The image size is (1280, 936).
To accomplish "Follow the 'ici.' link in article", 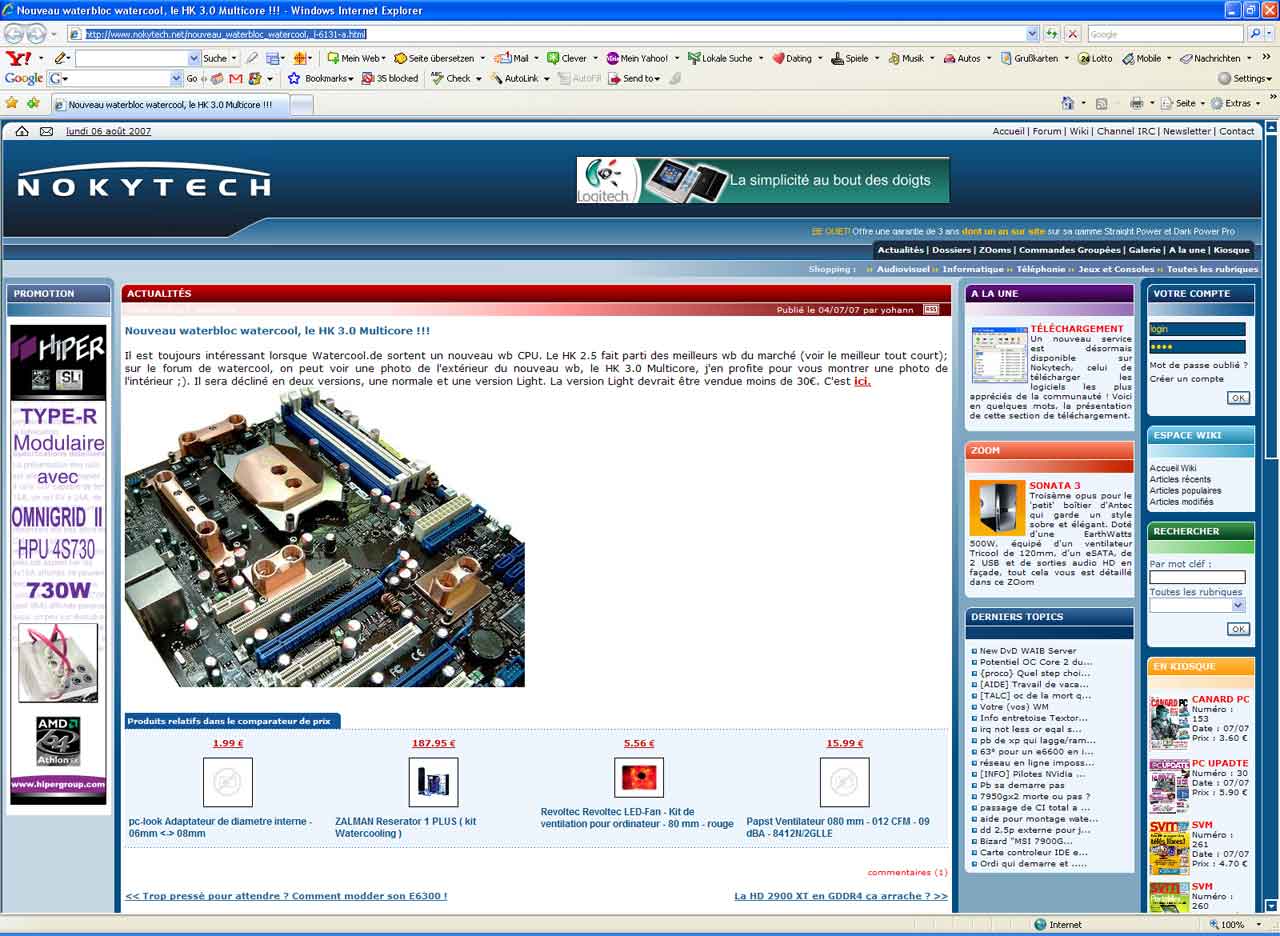I will click(x=862, y=381).
